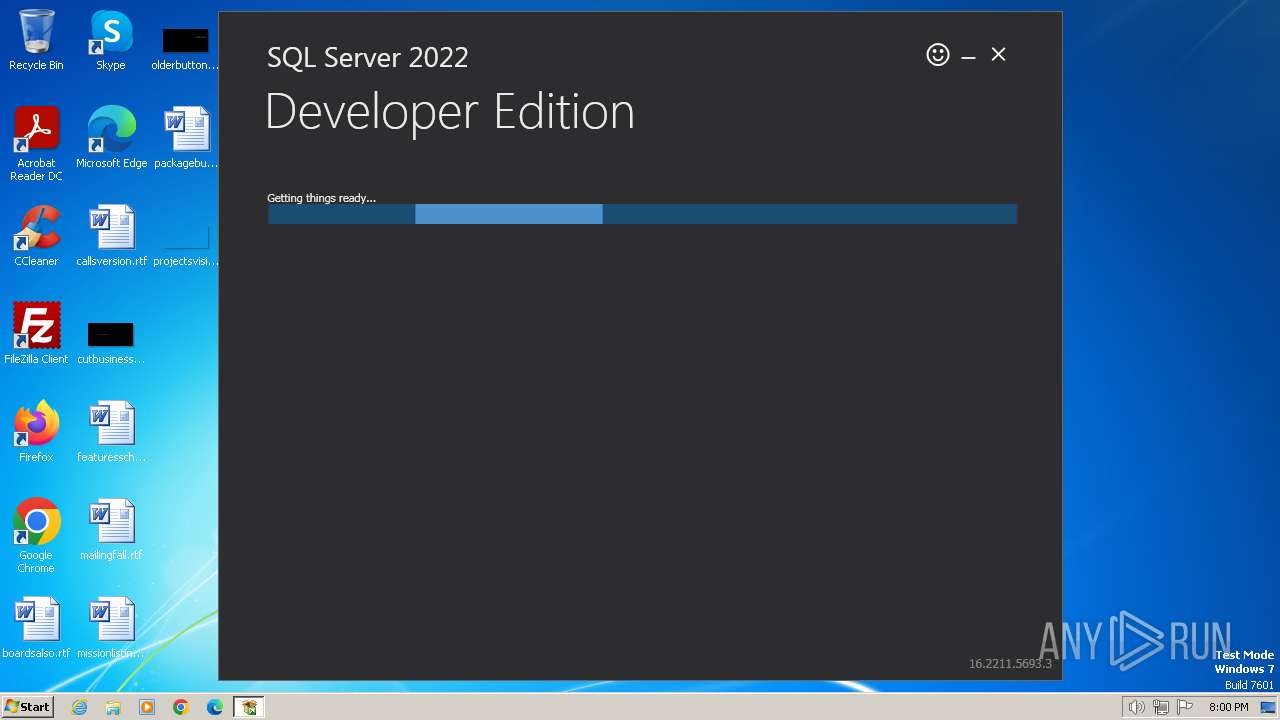Open Internet Explorer from taskbar
This screenshot has height=720, width=1280.
(79, 707)
